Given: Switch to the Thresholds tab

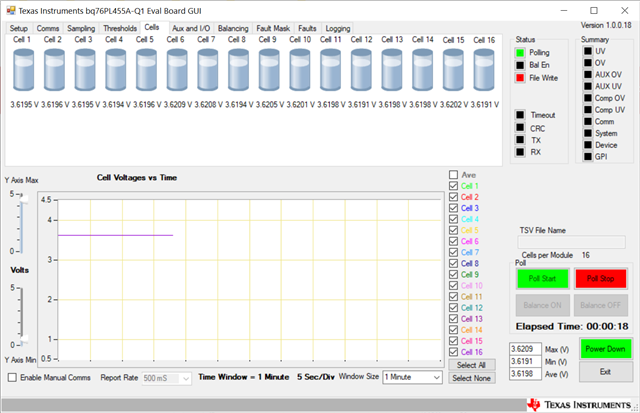Looking at the screenshot, I should click(x=120, y=28).
